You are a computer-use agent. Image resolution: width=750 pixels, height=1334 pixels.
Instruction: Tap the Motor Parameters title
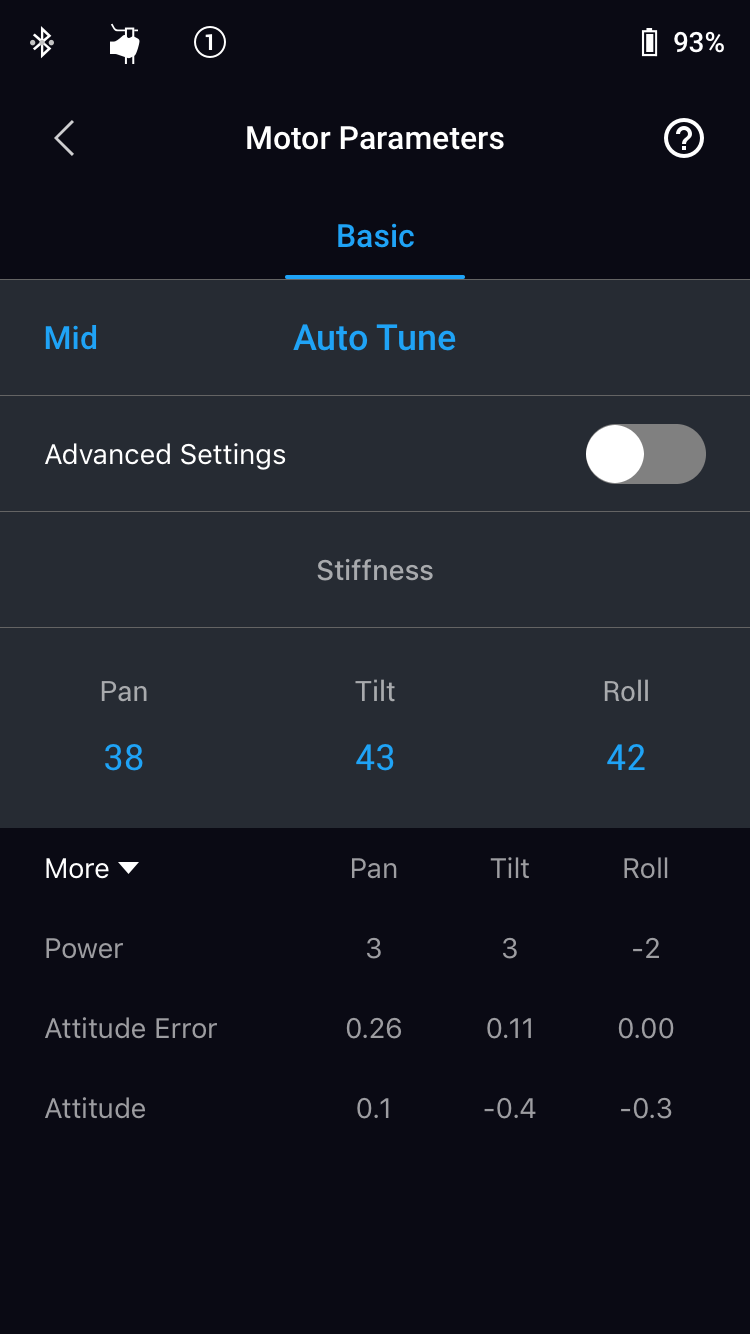375,138
